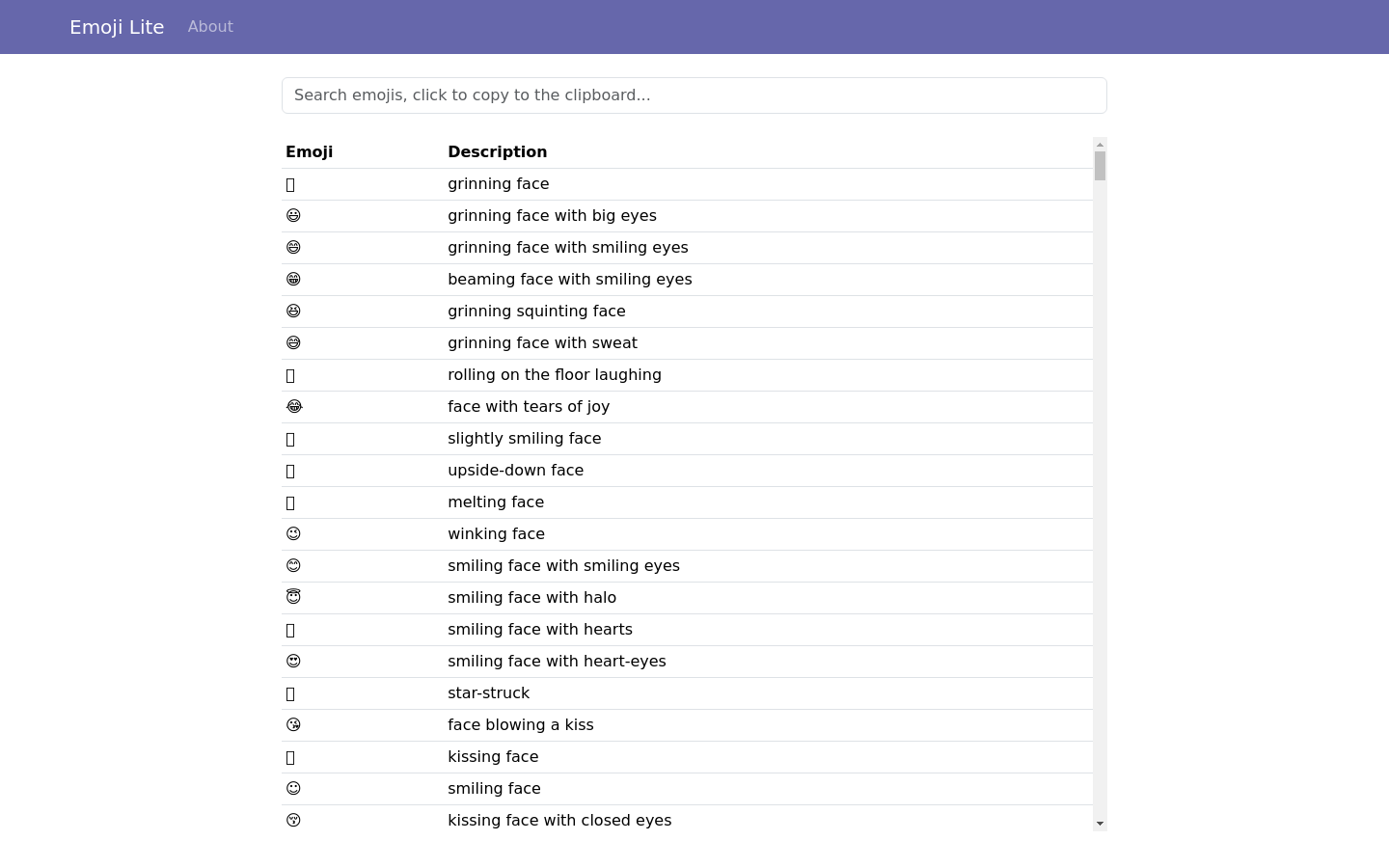Click the smiling face with smiling eyes emoji
This screenshot has width=1389, height=868.
293,566
